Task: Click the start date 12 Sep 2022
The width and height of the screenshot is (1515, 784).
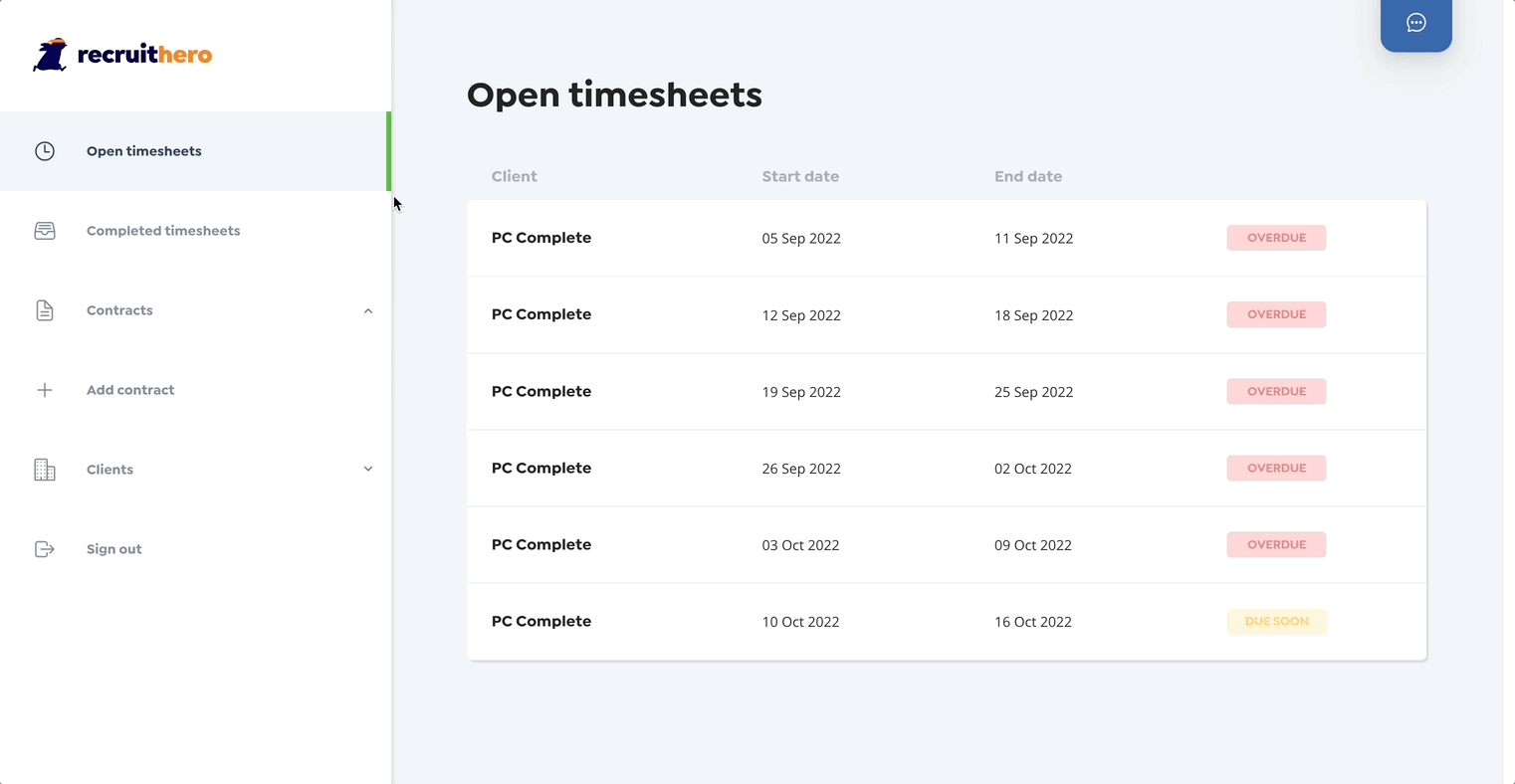Action: tap(801, 315)
